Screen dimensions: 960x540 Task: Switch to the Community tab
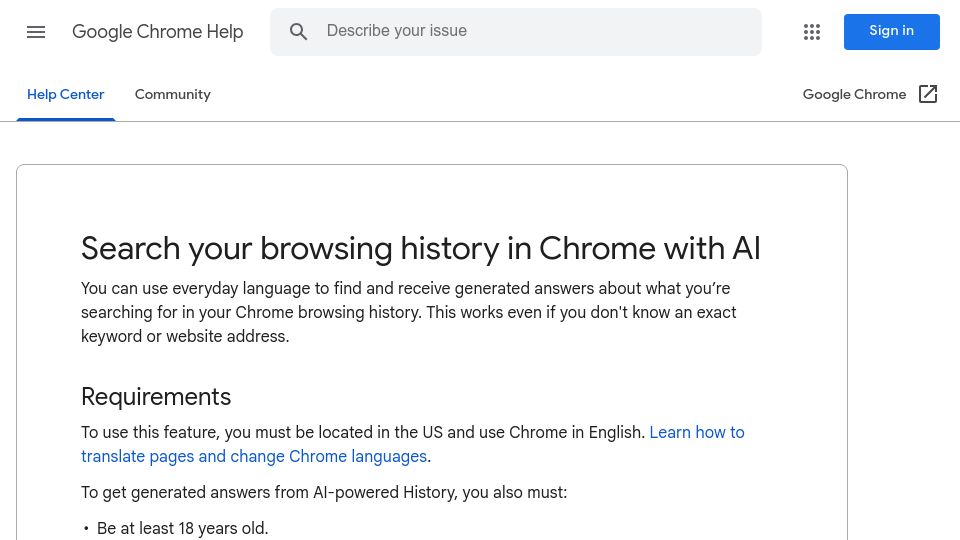(173, 94)
